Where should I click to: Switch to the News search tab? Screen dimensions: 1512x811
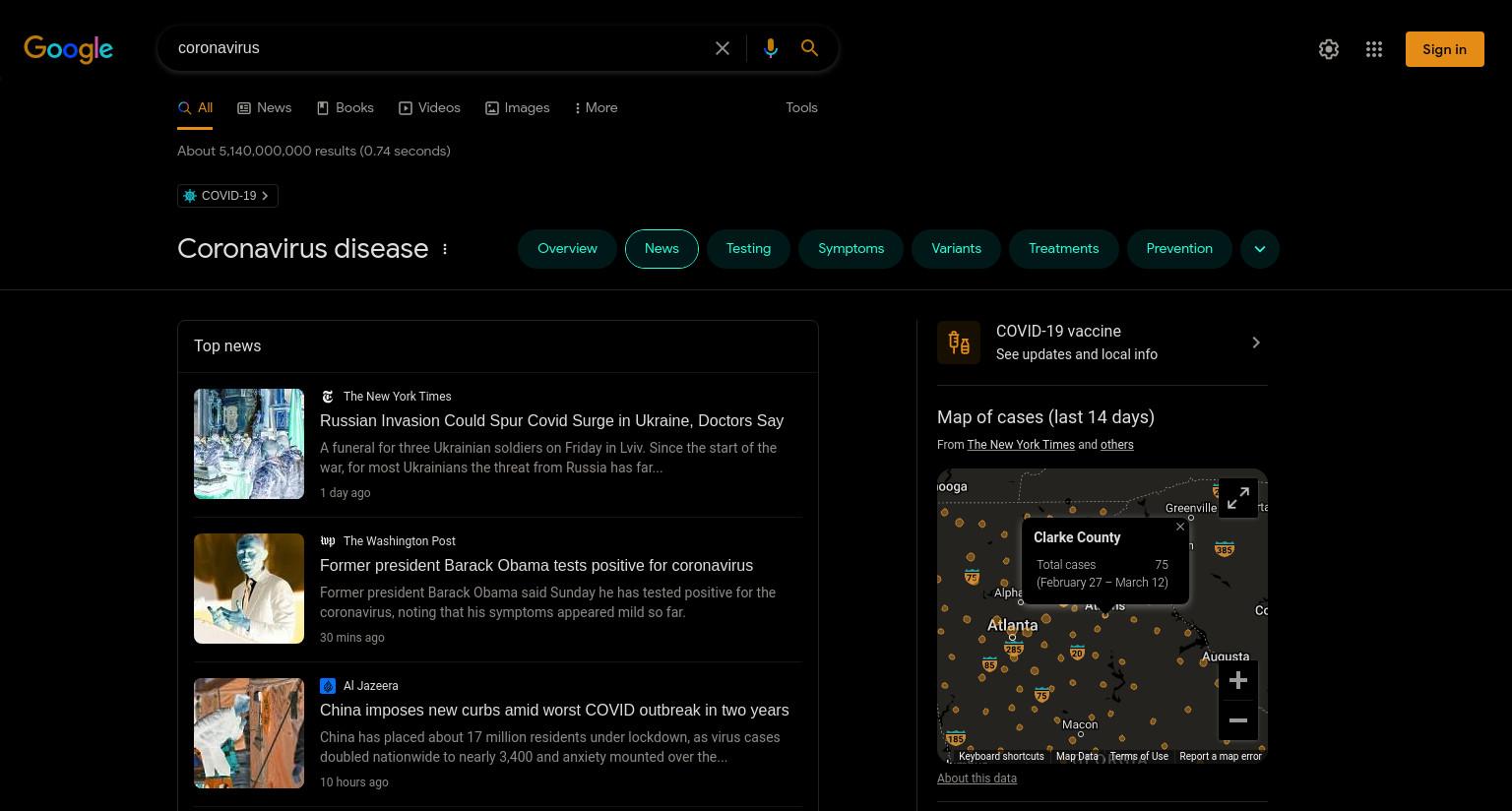tap(265, 108)
